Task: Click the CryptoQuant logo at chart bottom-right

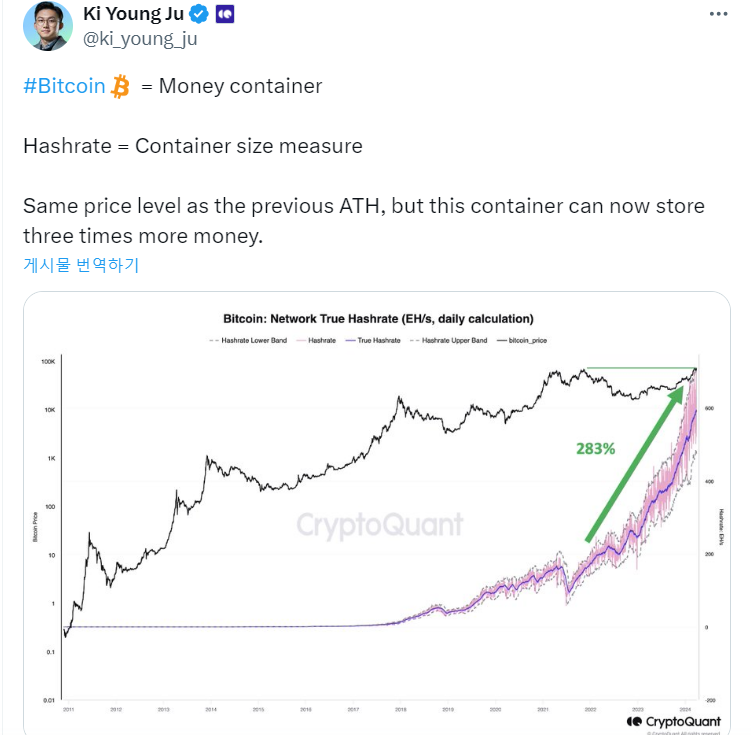Action: (664, 720)
